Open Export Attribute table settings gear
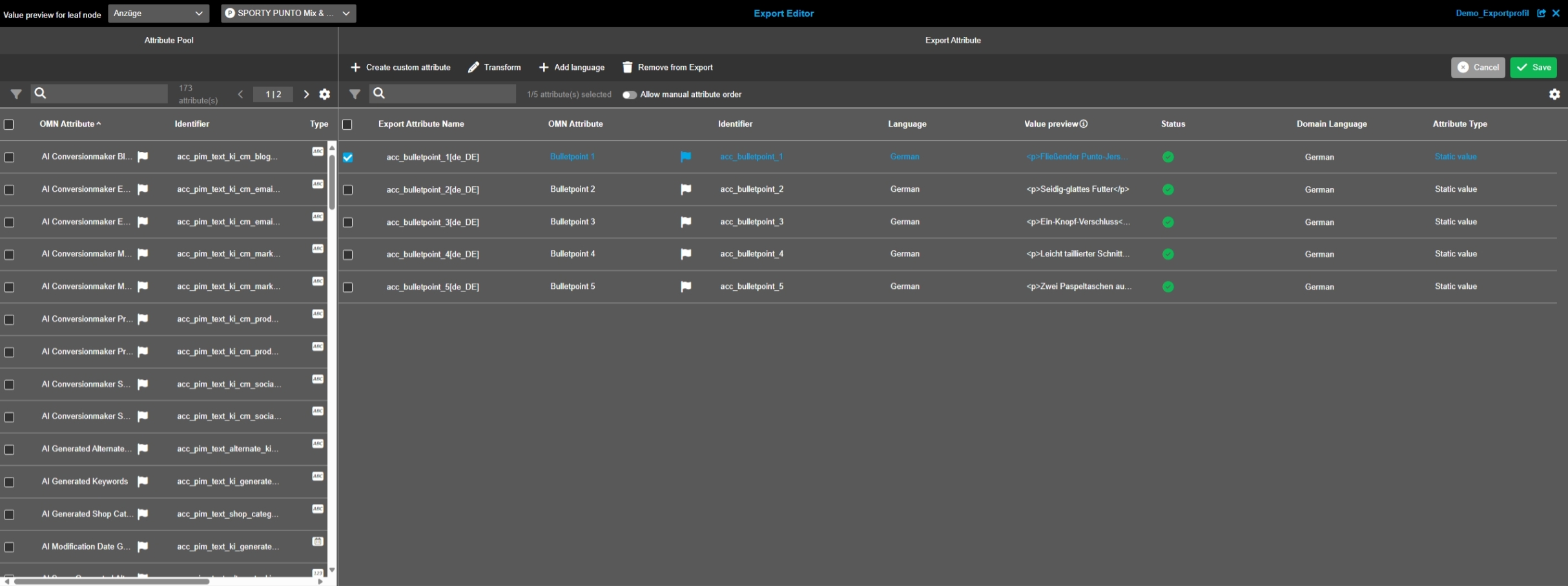 pyautogui.click(x=1554, y=94)
